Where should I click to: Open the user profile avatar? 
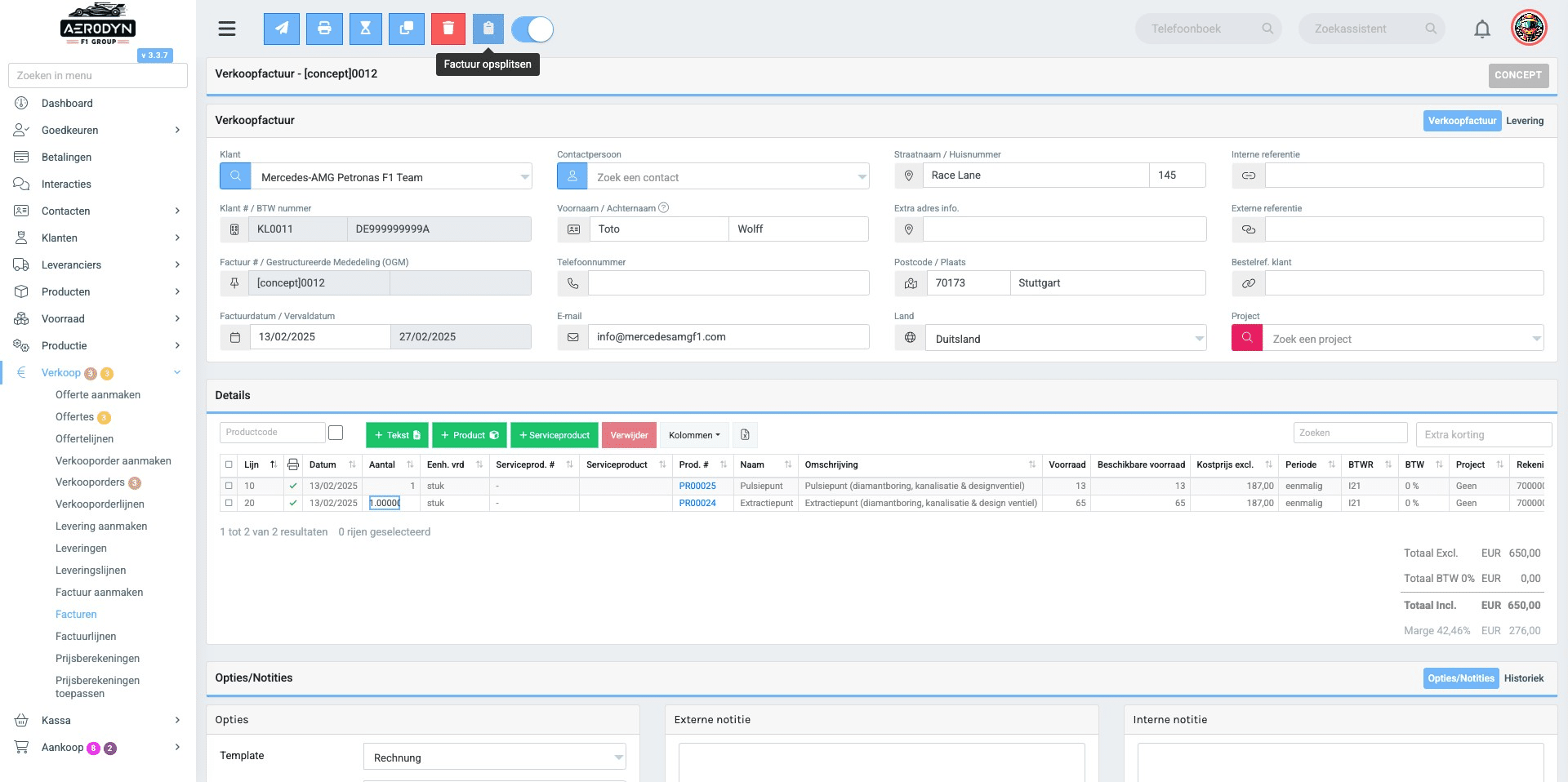tap(1529, 29)
